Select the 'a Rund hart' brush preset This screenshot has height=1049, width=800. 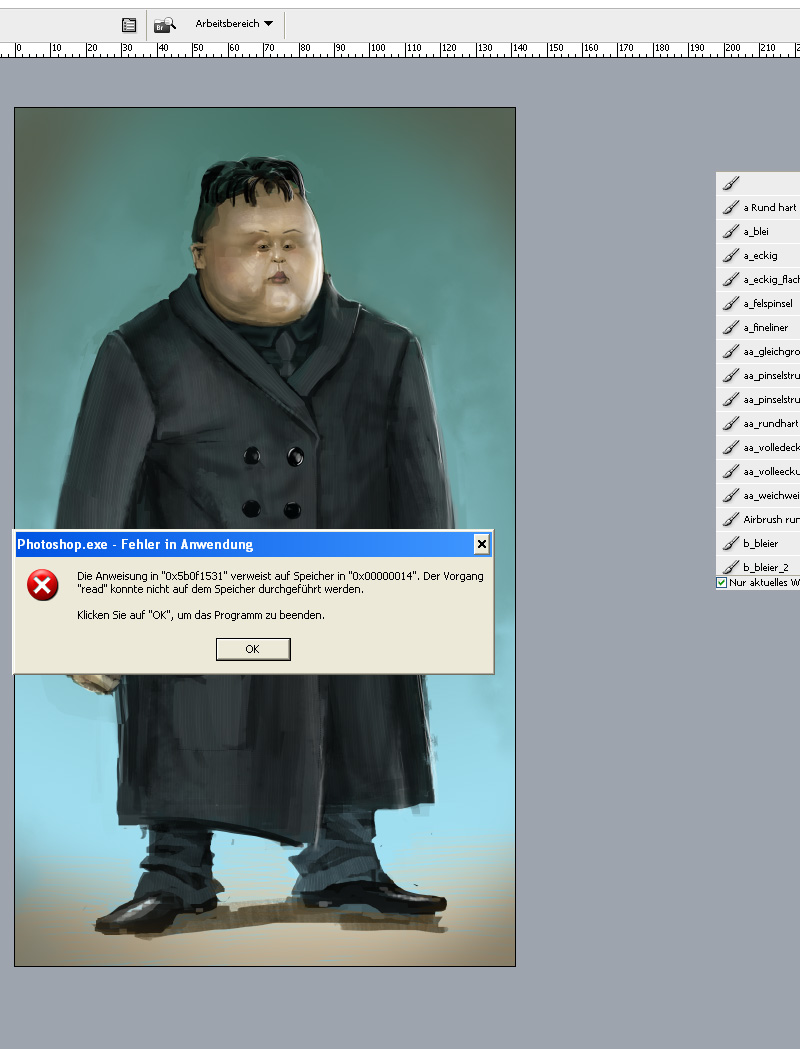[x=769, y=208]
